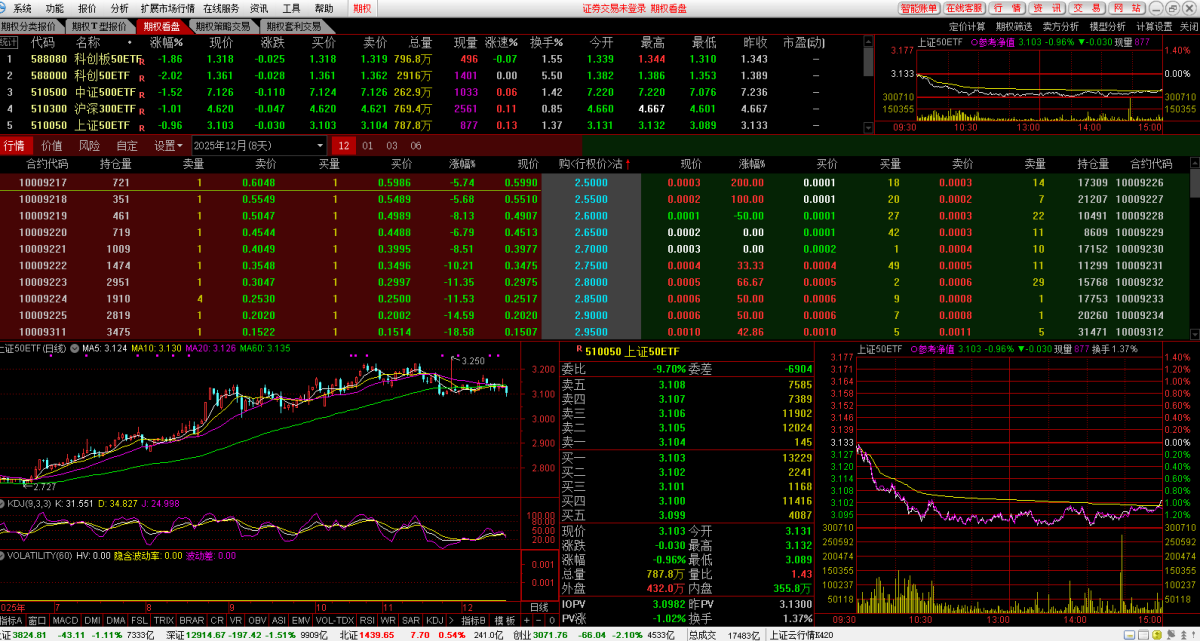This screenshot has width=1200, height=641.
Task: Click the small box icon beside VOLATILITY(60)
Action: pyautogui.click(x=3, y=555)
